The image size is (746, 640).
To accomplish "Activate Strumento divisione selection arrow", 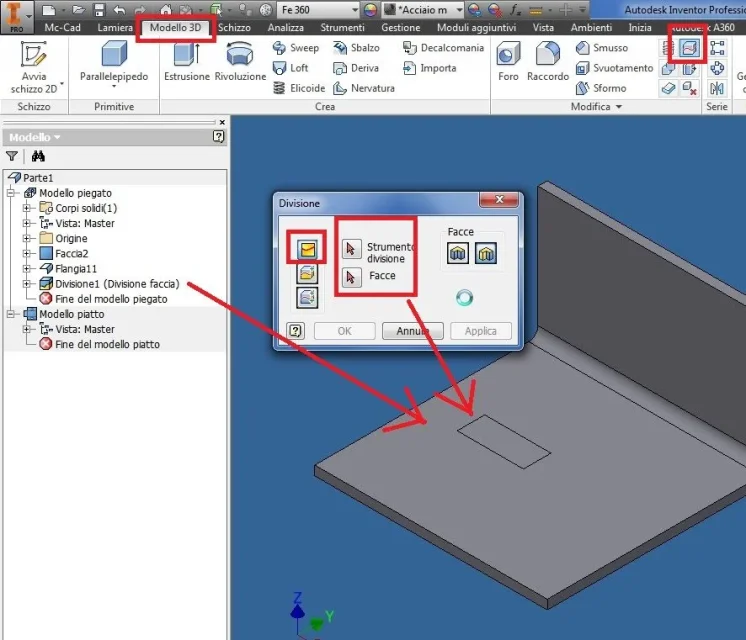I will tap(351, 249).
